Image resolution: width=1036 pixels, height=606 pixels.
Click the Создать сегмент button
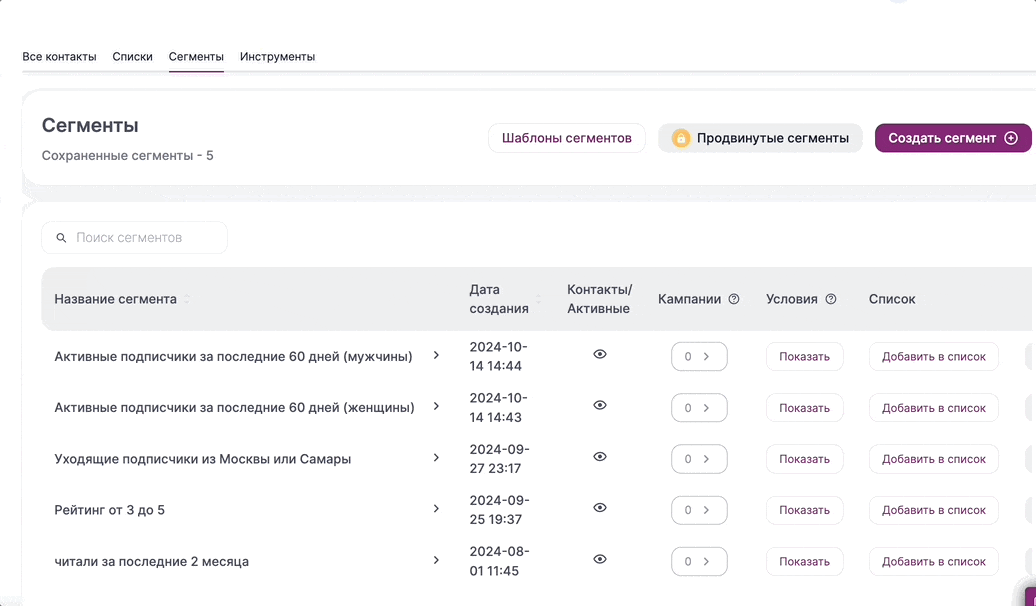(953, 138)
